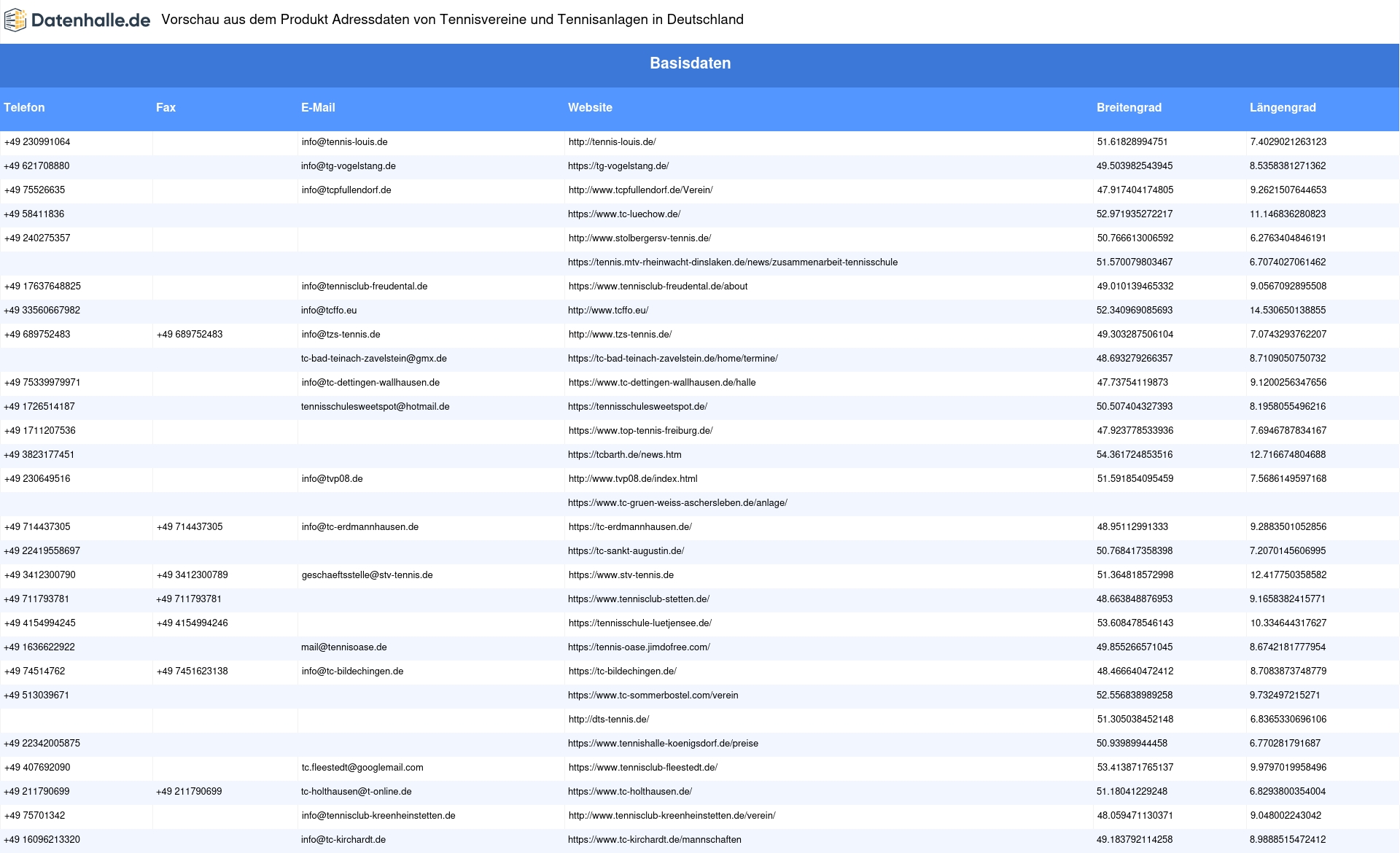This screenshot has width=1400, height=853.
Task: Select longitude value 6.770281791687
Action: click(x=1285, y=744)
